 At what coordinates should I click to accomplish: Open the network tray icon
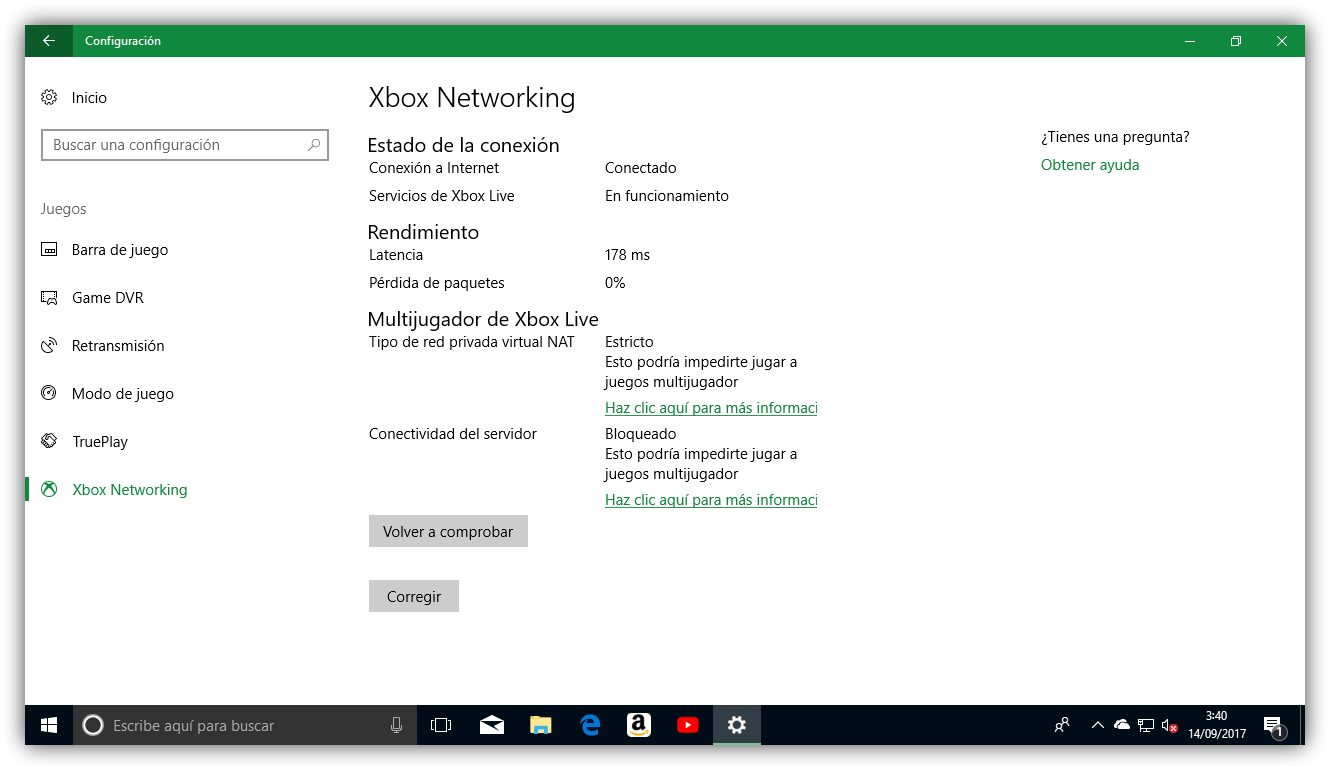[x=1146, y=725]
